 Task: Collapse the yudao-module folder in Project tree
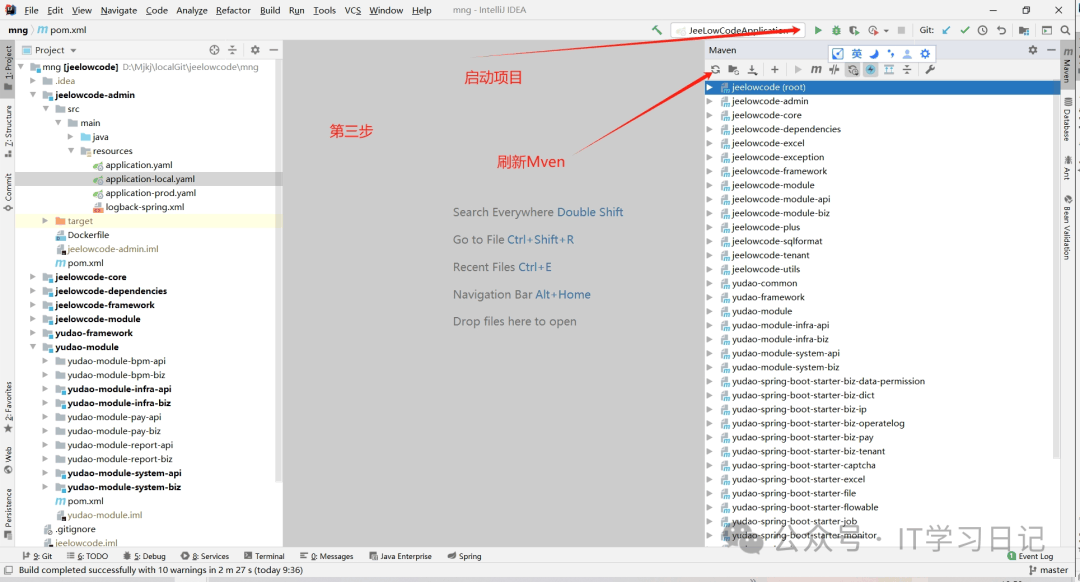pyautogui.click(x=32, y=347)
